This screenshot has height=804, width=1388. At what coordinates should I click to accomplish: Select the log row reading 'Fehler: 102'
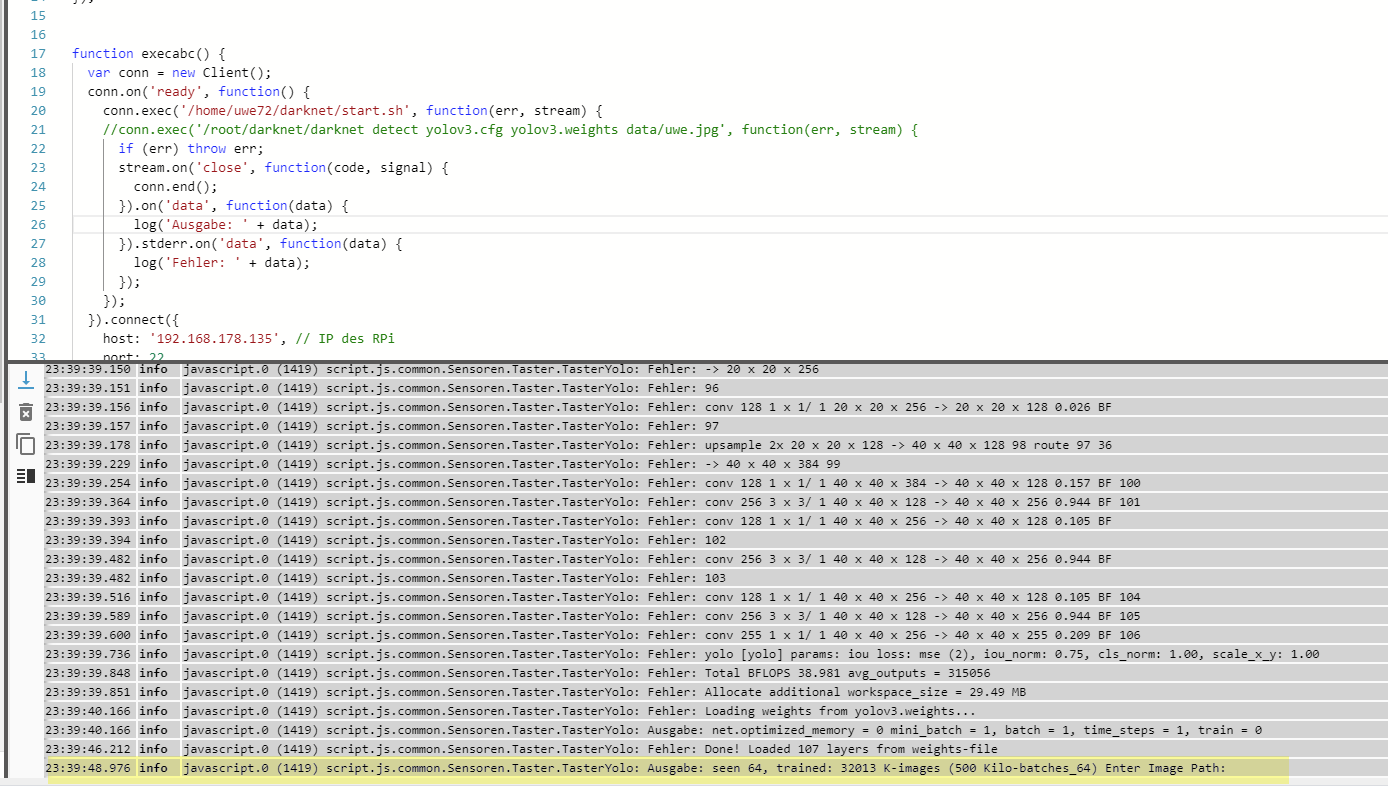tap(715, 540)
